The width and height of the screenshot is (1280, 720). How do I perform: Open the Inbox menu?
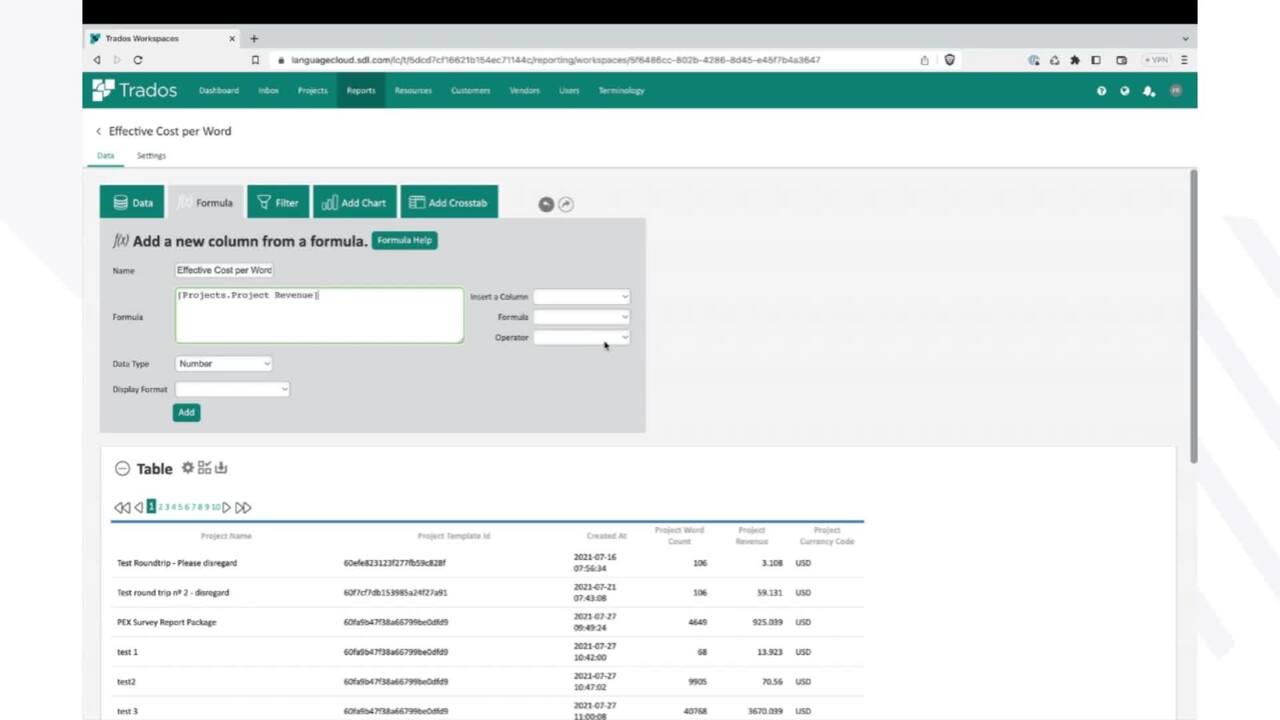268,90
